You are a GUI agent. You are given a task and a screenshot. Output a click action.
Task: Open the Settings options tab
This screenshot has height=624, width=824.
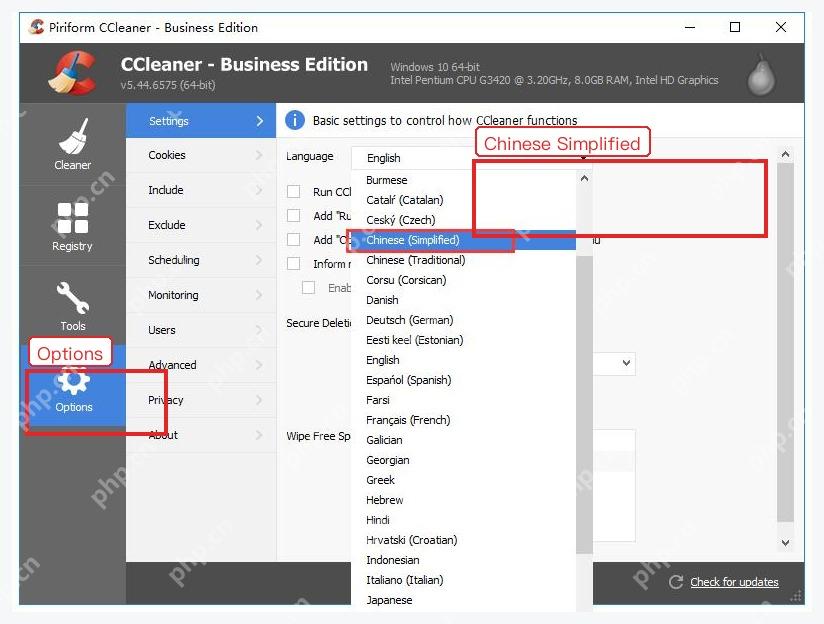pyautogui.click(x=201, y=121)
